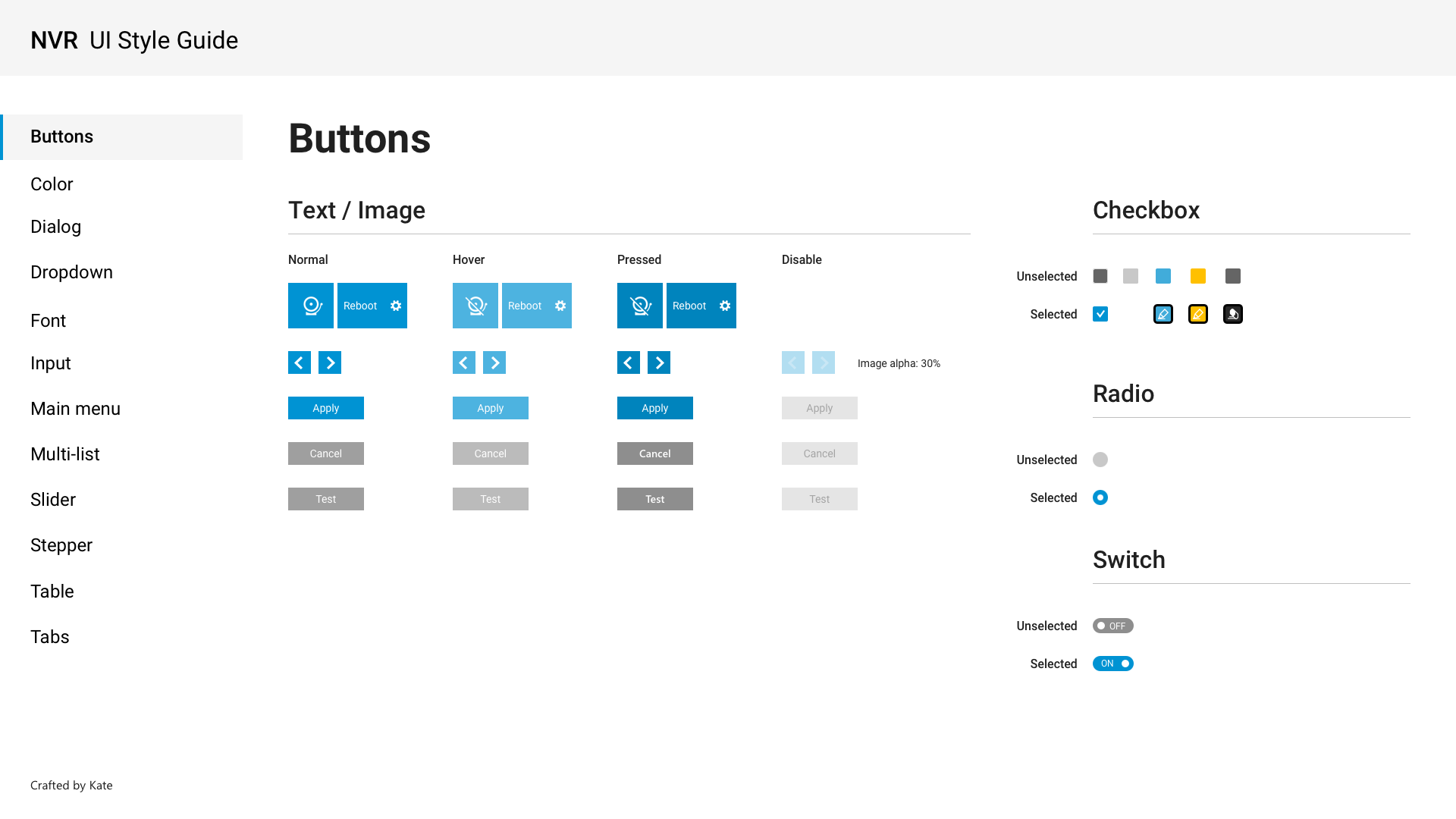Click the gear icon on Pressed Reboot button

coord(725,306)
